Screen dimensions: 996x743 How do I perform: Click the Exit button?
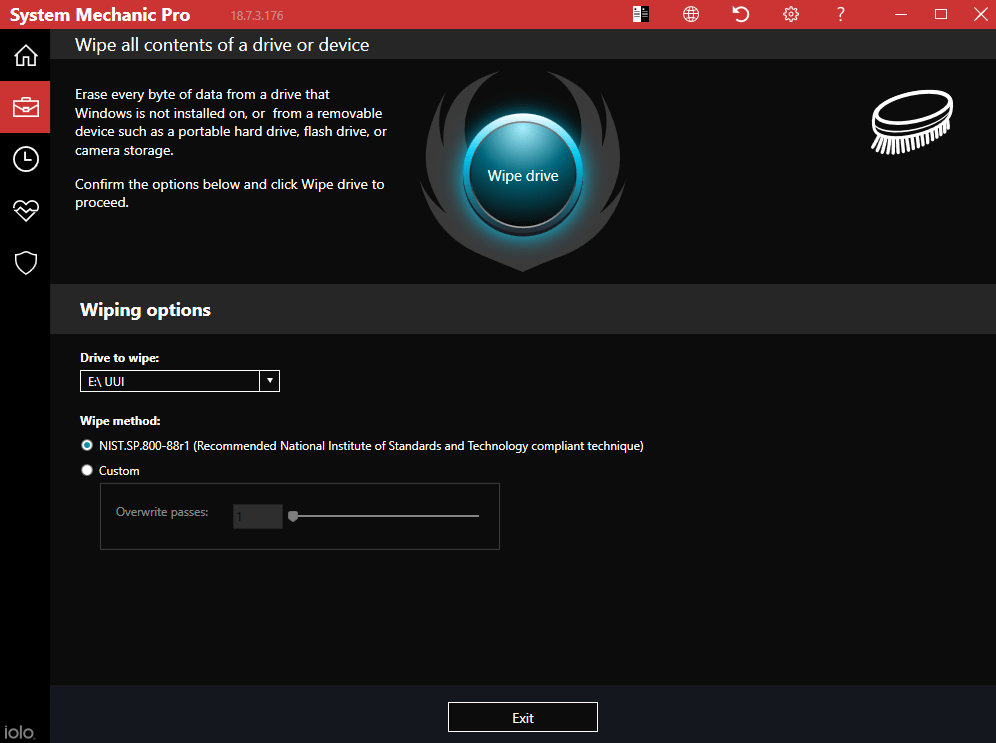coord(523,717)
